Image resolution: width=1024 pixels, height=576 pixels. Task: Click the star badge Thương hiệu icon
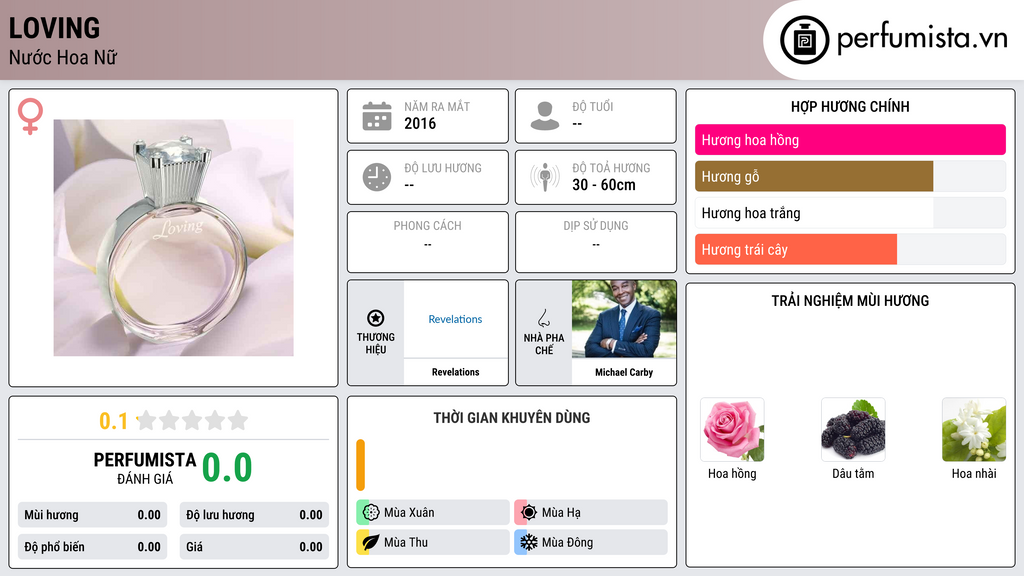coord(376,318)
